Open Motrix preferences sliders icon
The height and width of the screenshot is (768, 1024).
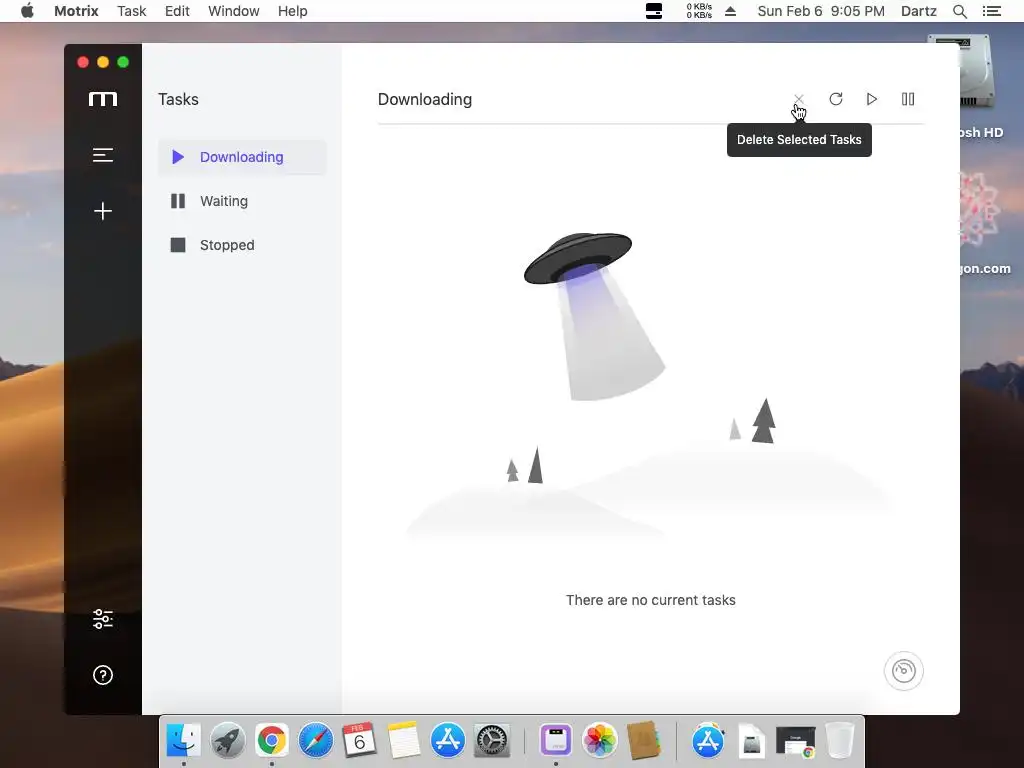click(x=103, y=618)
